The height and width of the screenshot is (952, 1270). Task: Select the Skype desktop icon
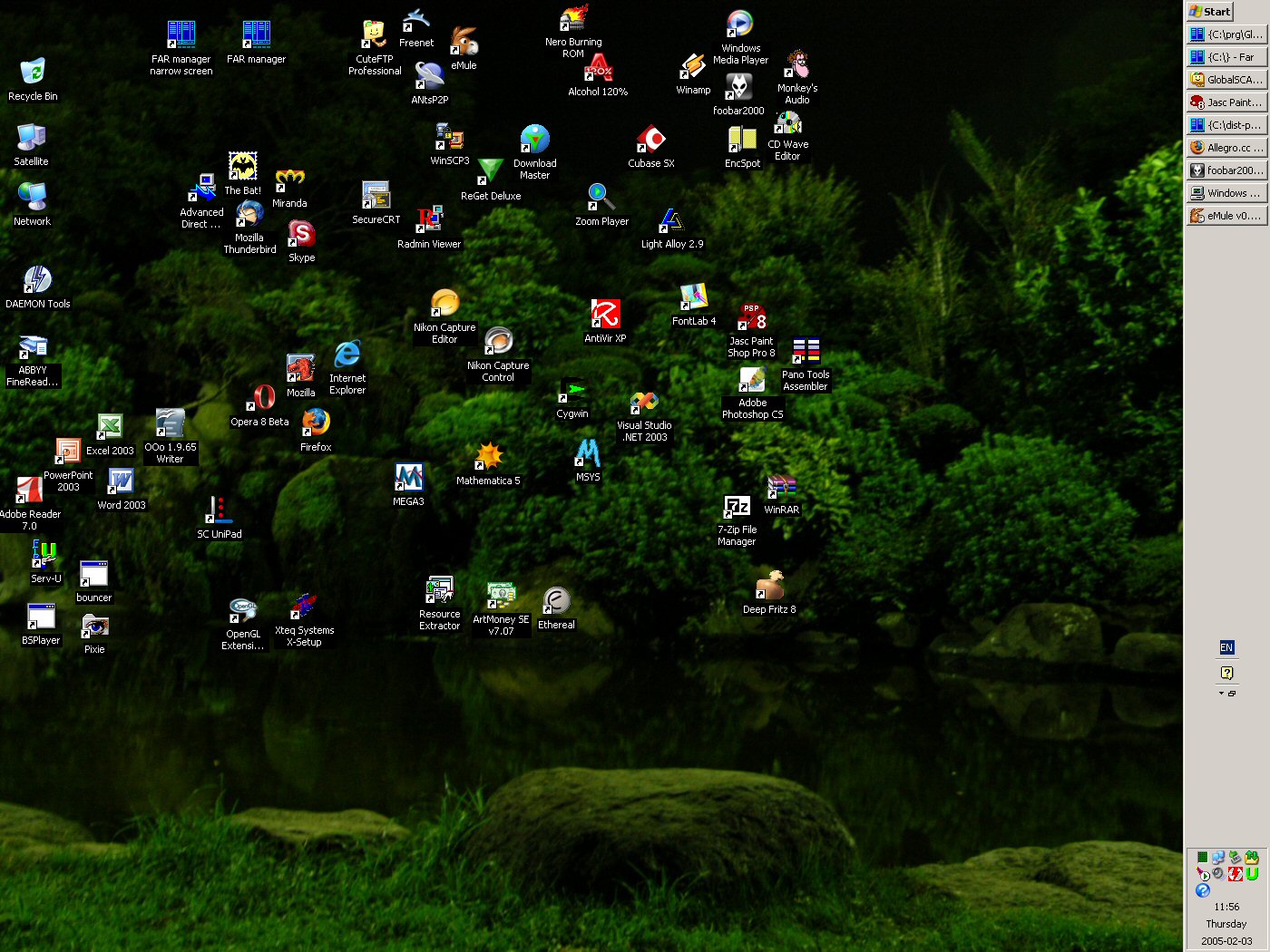pos(301,236)
